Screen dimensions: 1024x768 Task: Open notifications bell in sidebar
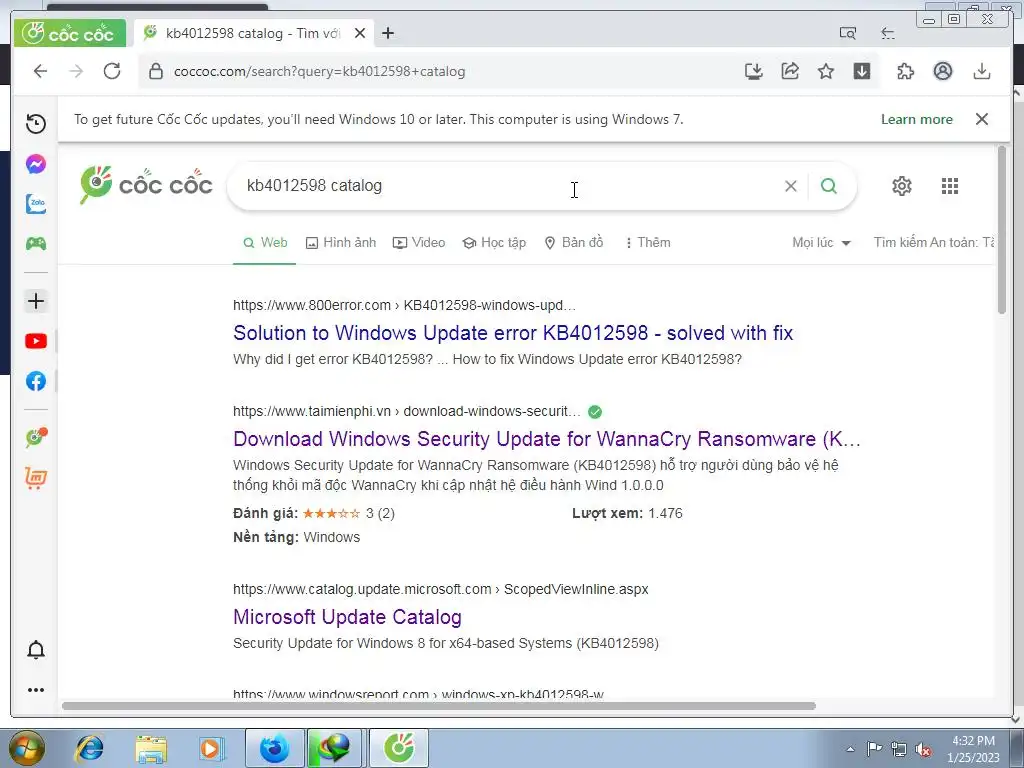36,650
